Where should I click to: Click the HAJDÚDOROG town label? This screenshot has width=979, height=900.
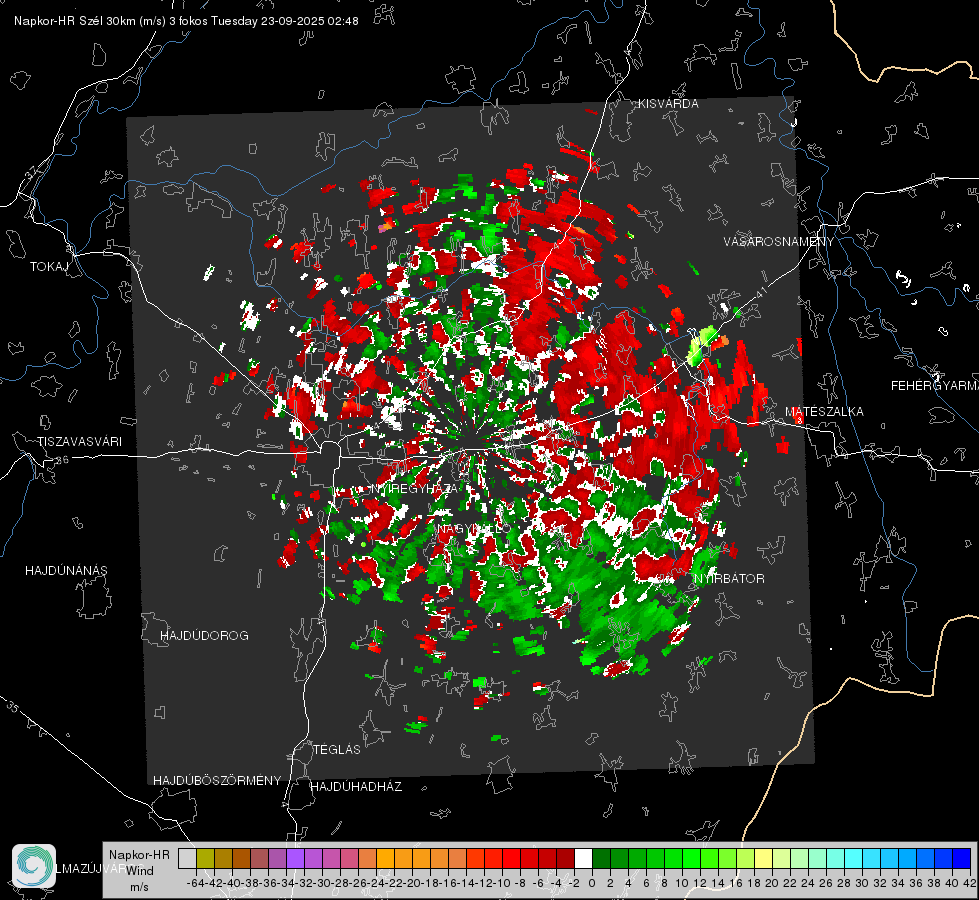click(204, 636)
